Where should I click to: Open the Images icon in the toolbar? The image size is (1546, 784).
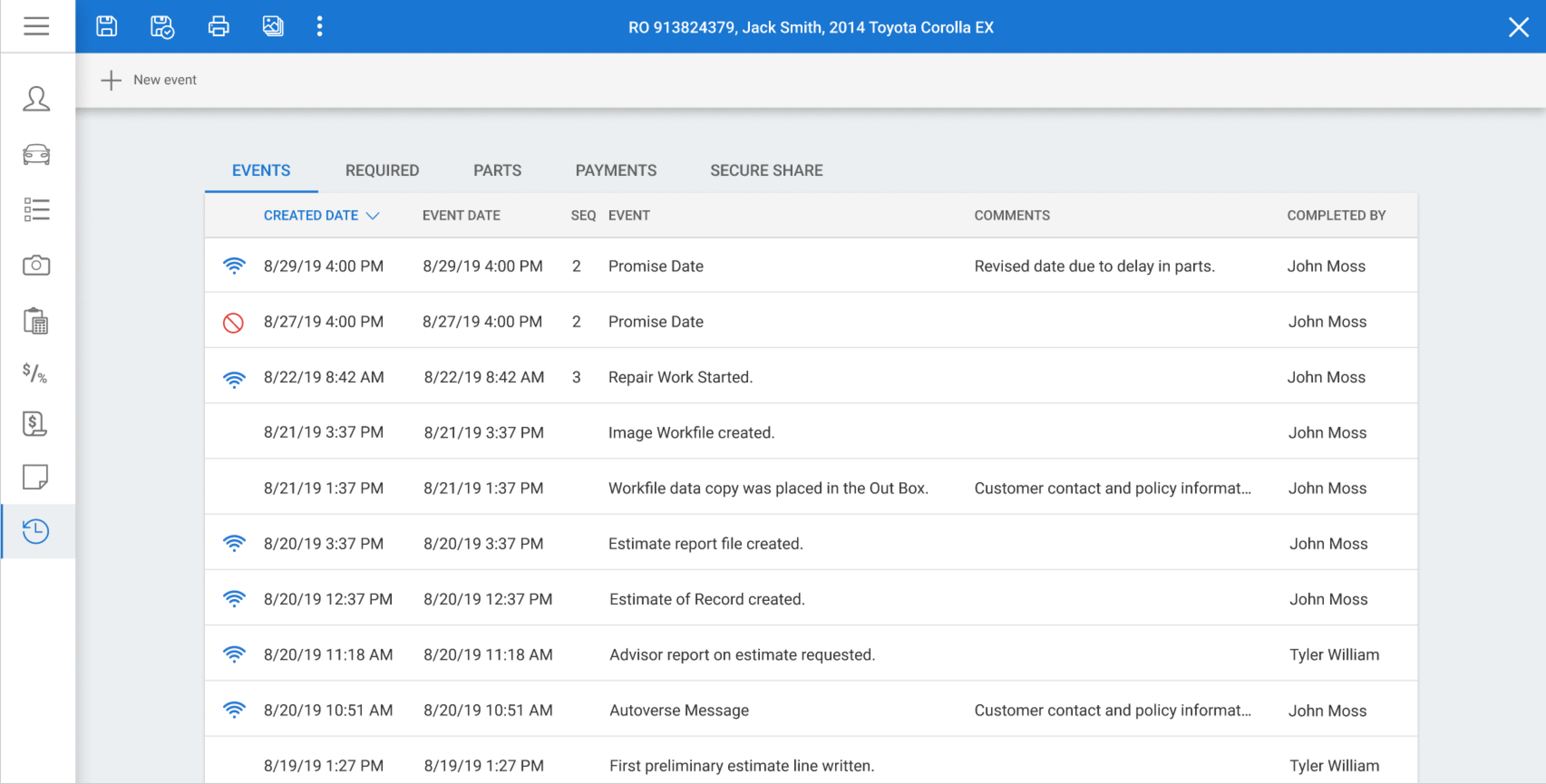click(x=273, y=26)
